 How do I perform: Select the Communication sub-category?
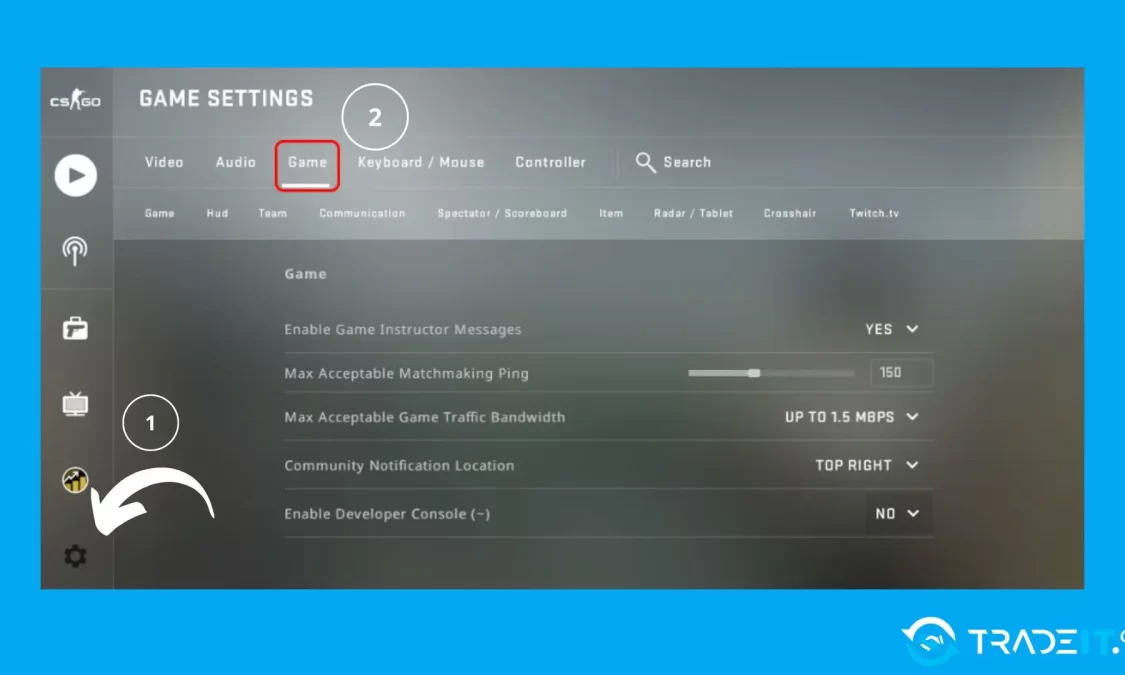(x=362, y=213)
